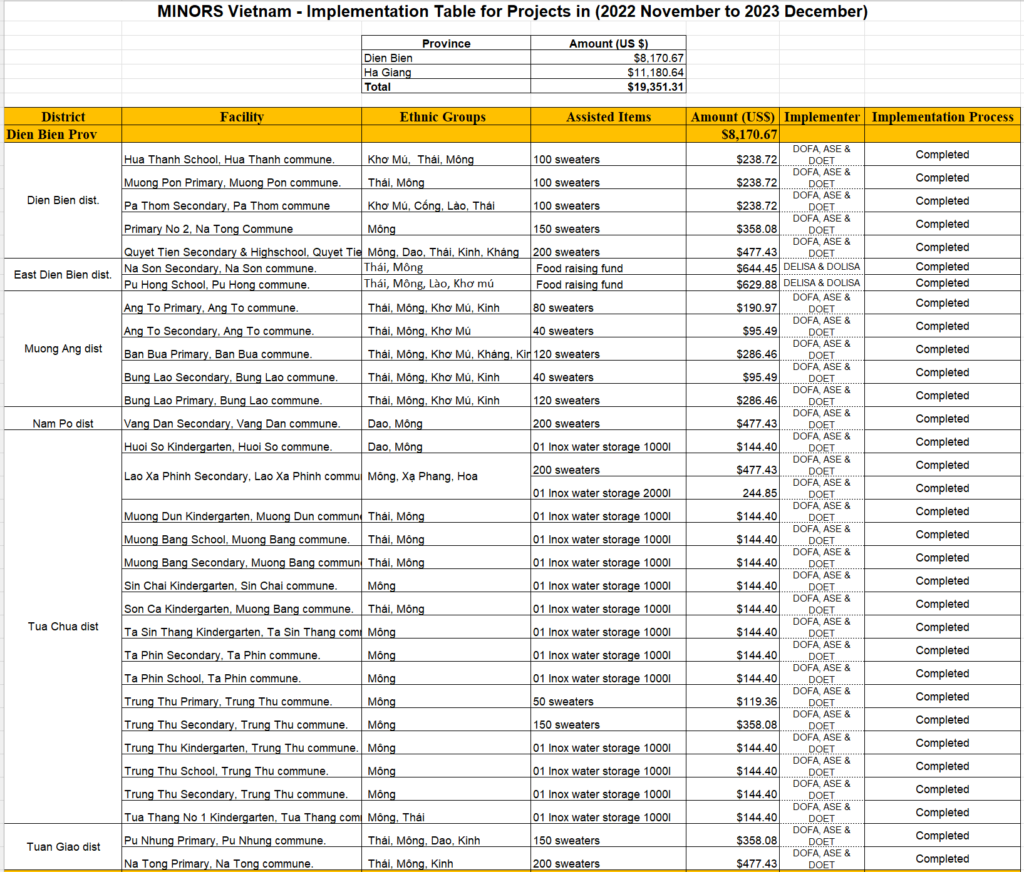Select 'Pu Hong School, Pu Hong commune.' cell

coord(241,283)
